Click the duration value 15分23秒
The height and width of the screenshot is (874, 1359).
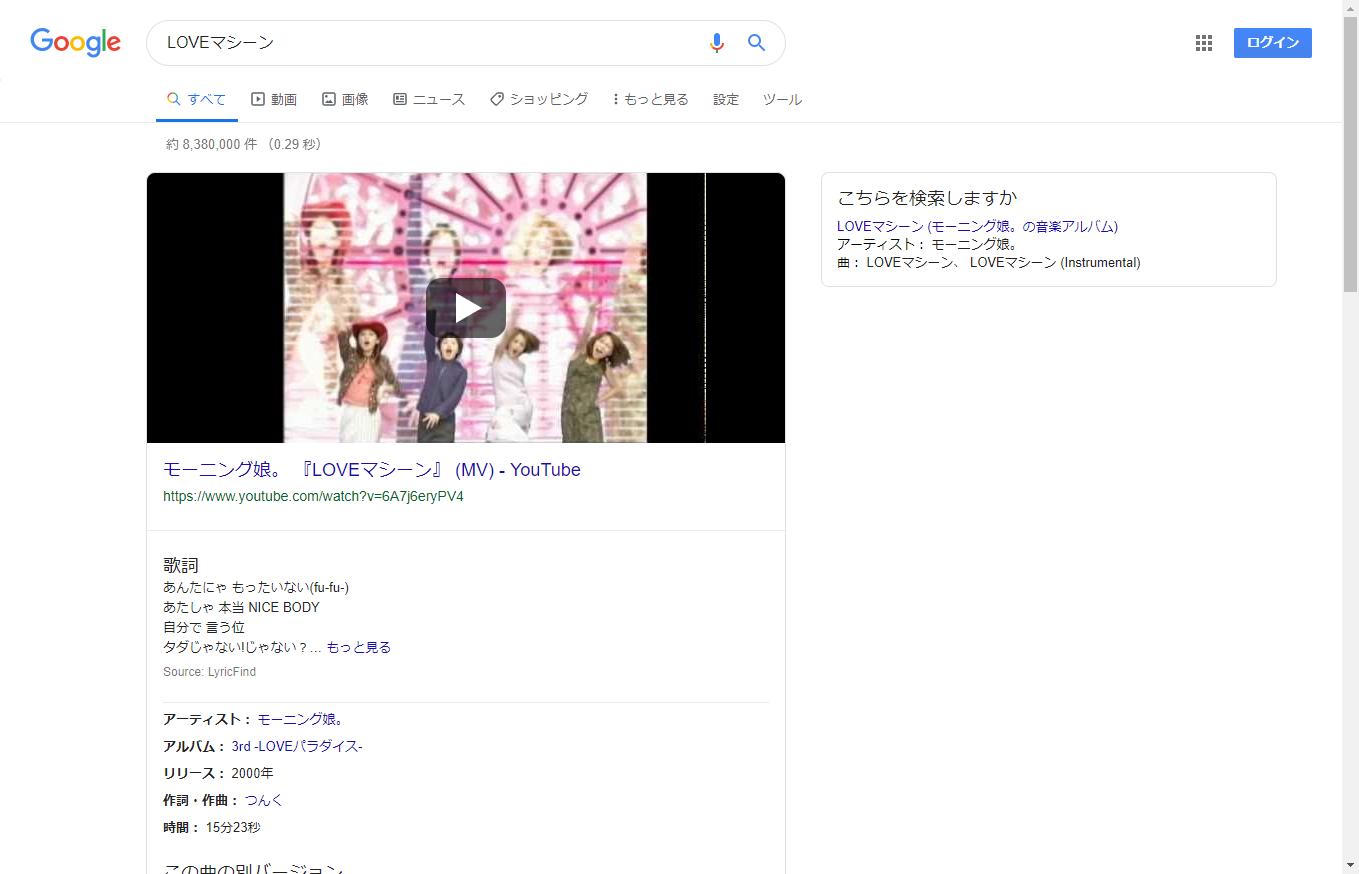point(233,827)
